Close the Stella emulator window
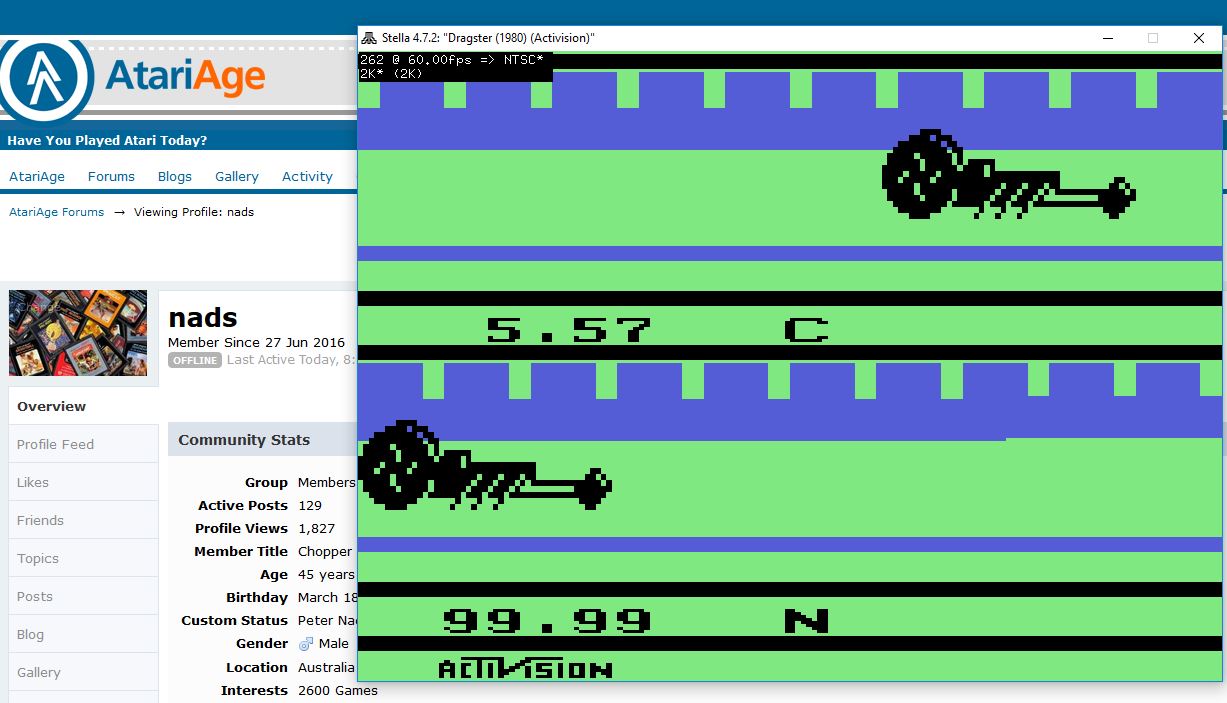The width and height of the screenshot is (1227, 703). 1199,38
